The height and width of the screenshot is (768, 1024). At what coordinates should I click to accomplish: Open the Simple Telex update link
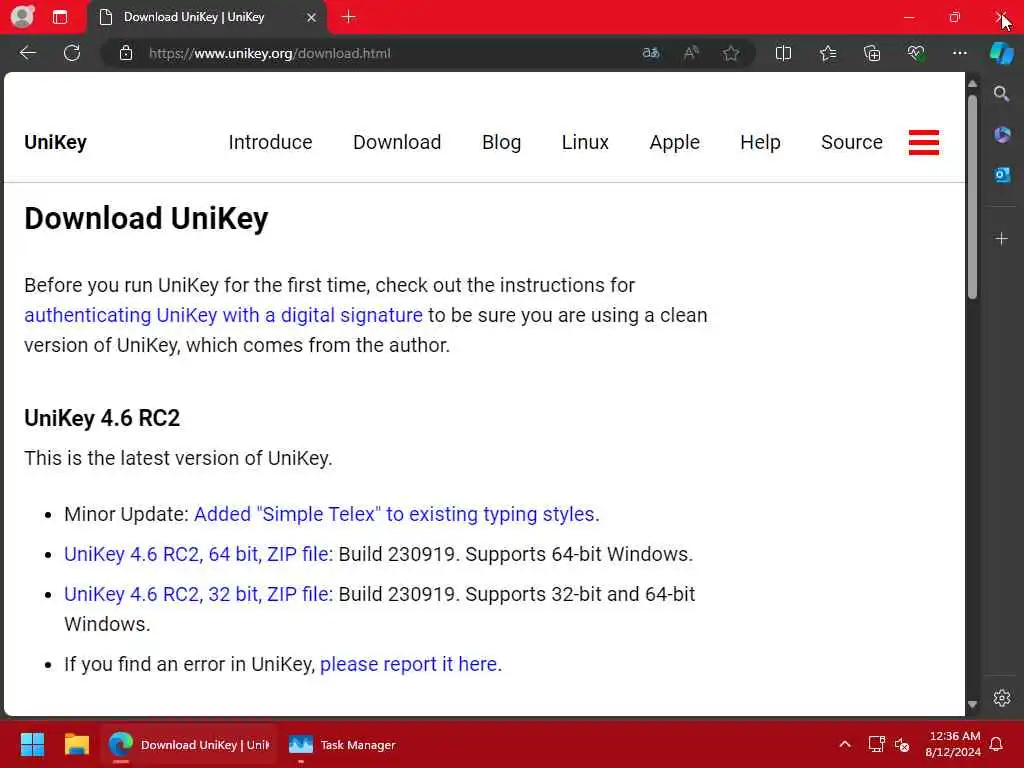[396, 515]
